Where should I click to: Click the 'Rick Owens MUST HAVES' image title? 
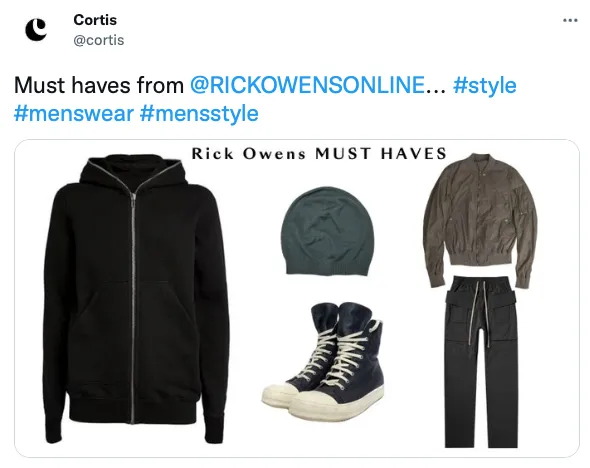pos(319,153)
